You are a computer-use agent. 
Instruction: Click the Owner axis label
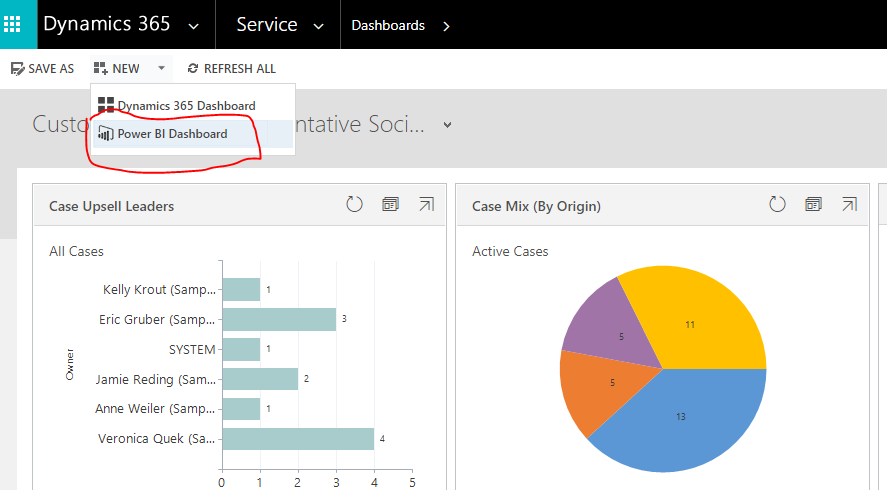click(x=70, y=364)
